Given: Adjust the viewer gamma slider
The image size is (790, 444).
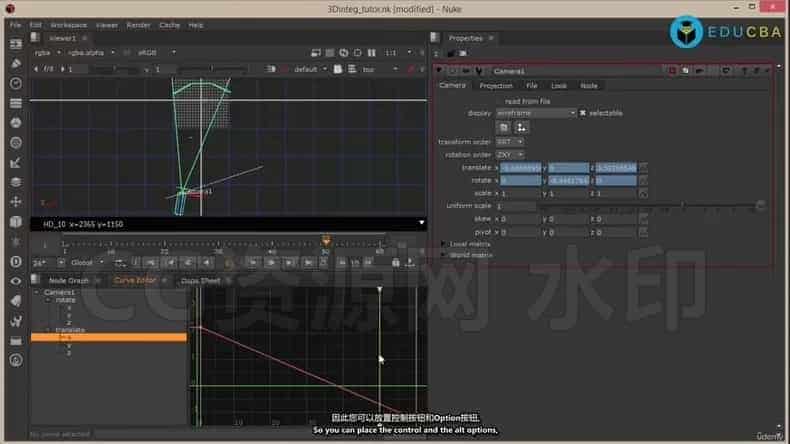Looking at the screenshot, I should click(x=211, y=69).
